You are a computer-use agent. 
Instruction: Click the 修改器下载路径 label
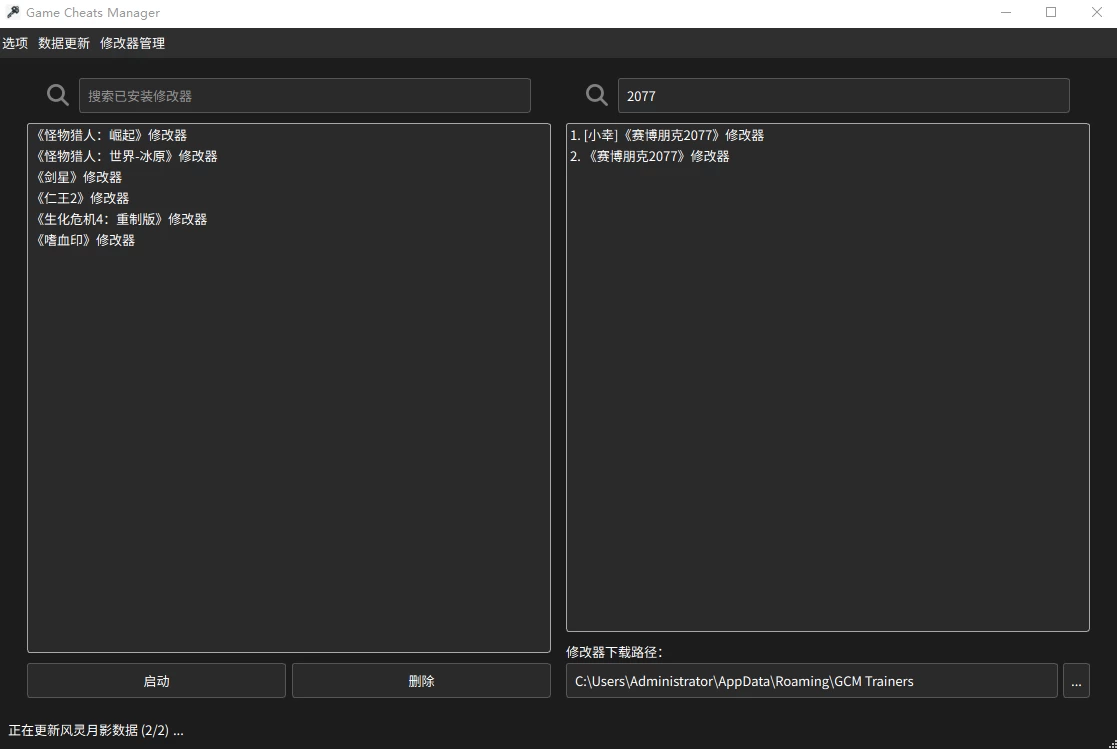click(x=614, y=652)
